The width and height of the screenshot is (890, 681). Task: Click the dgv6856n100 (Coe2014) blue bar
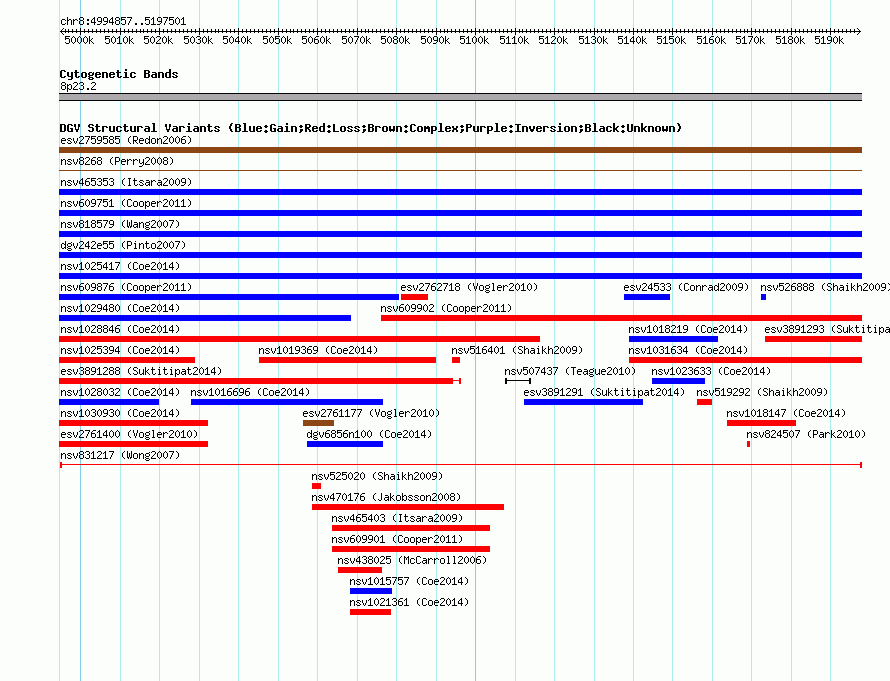click(345, 444)
